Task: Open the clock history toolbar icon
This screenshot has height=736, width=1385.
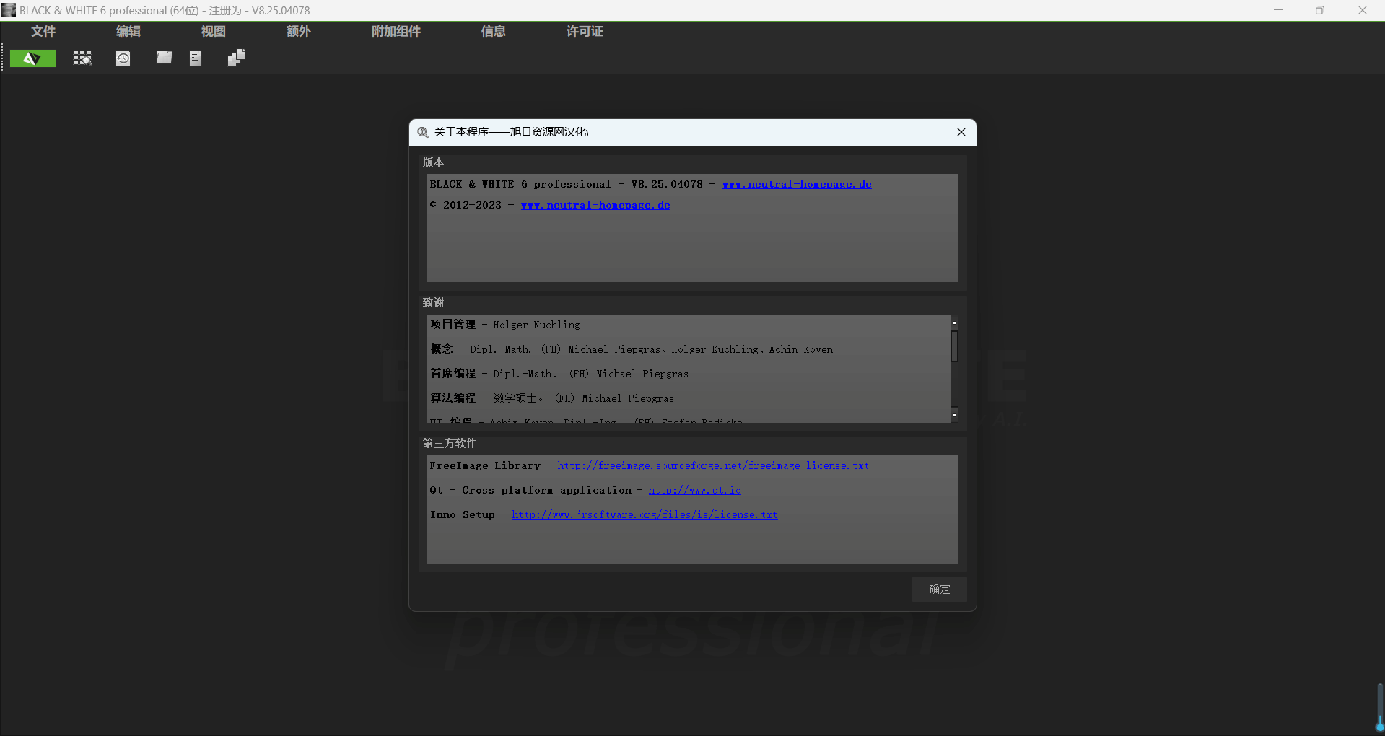Action: coord(123,59)
